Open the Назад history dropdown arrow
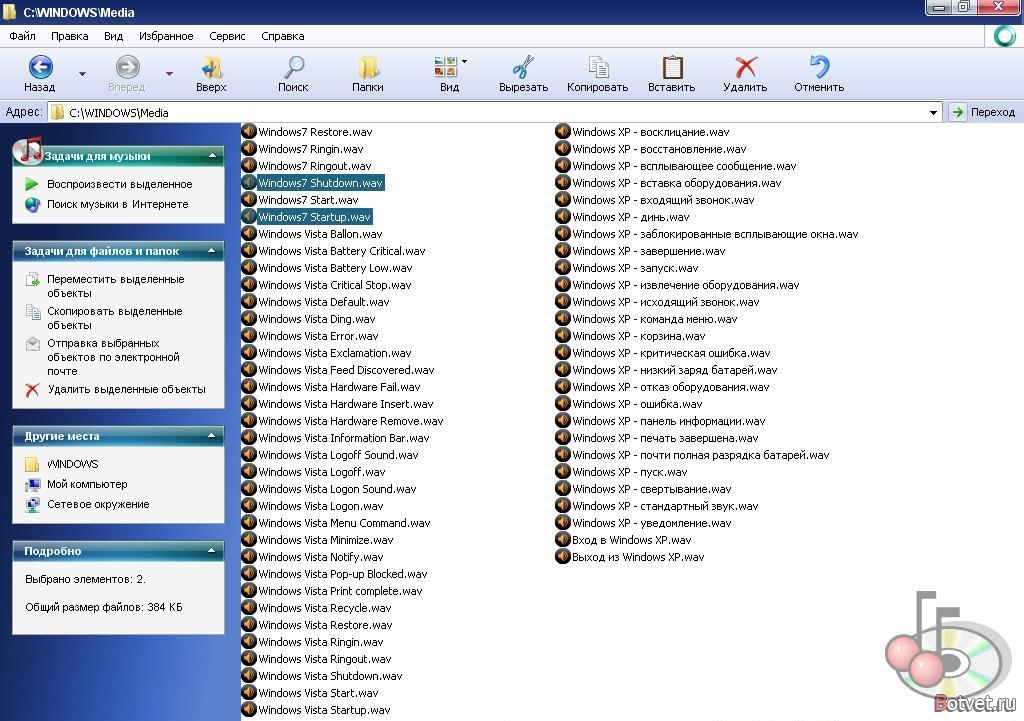The image size is (1024, 721). (82, 74)
